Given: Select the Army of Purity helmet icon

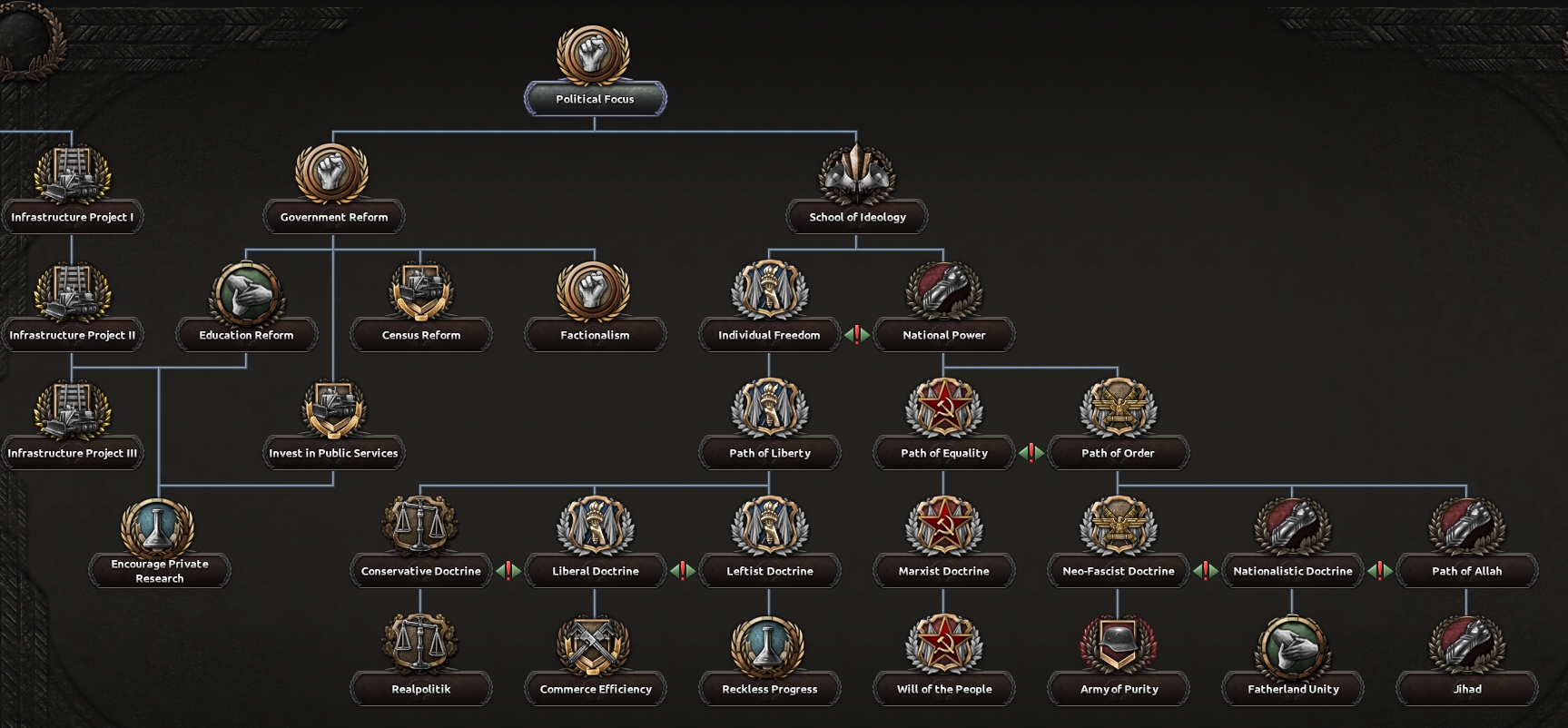Looking at the screenshot, I should (x=1118, y=645).
